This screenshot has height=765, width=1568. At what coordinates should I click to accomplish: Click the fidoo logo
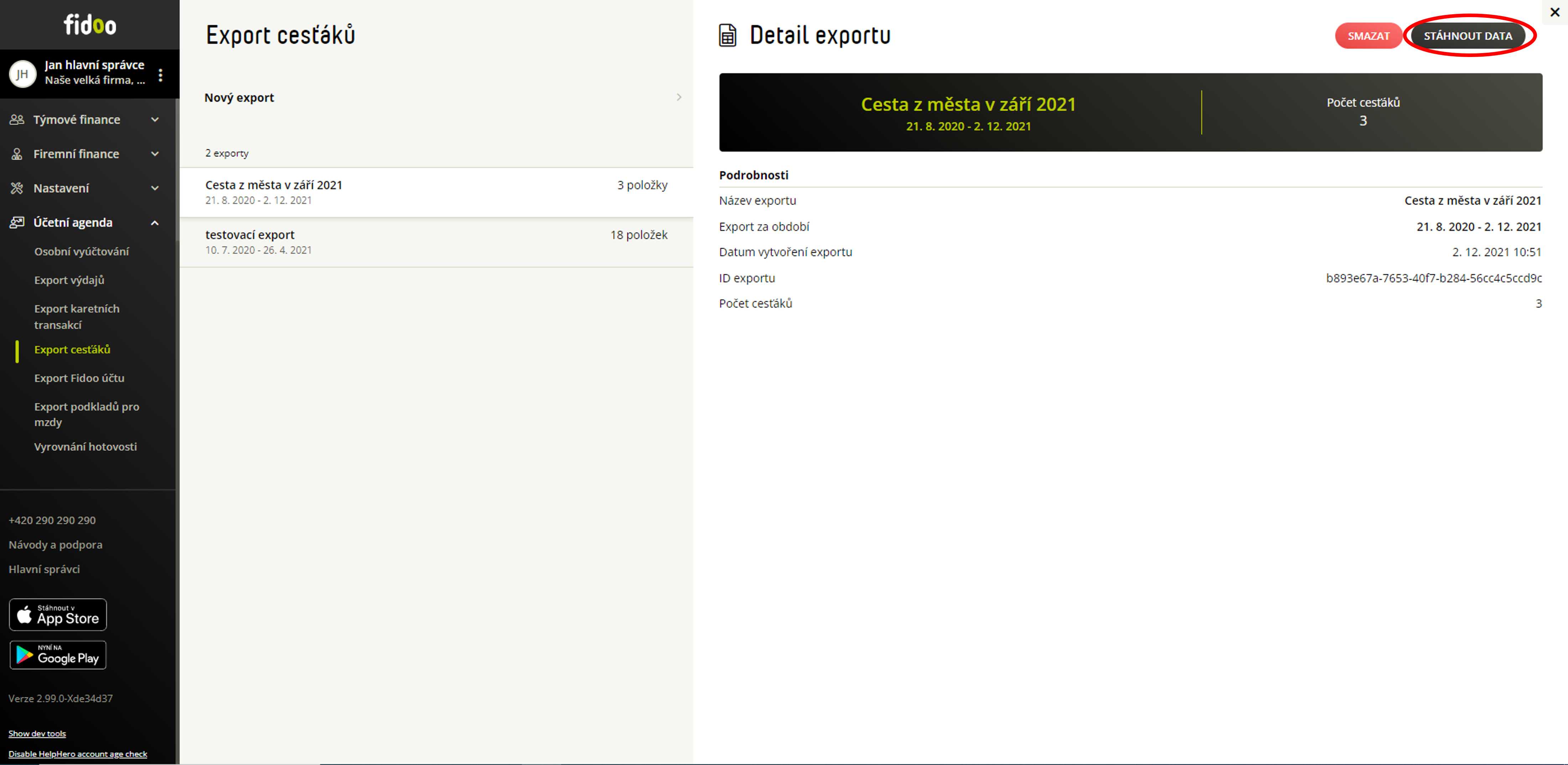tap(90, 25)
